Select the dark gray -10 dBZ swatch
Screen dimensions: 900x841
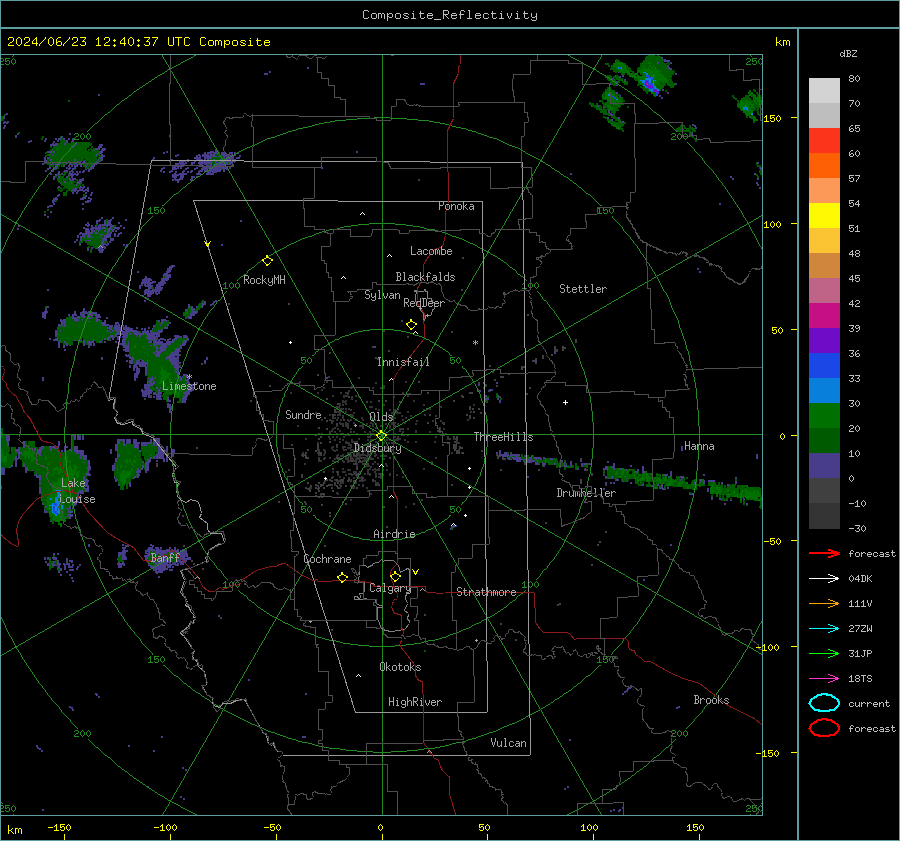click(x=824, y=490)
